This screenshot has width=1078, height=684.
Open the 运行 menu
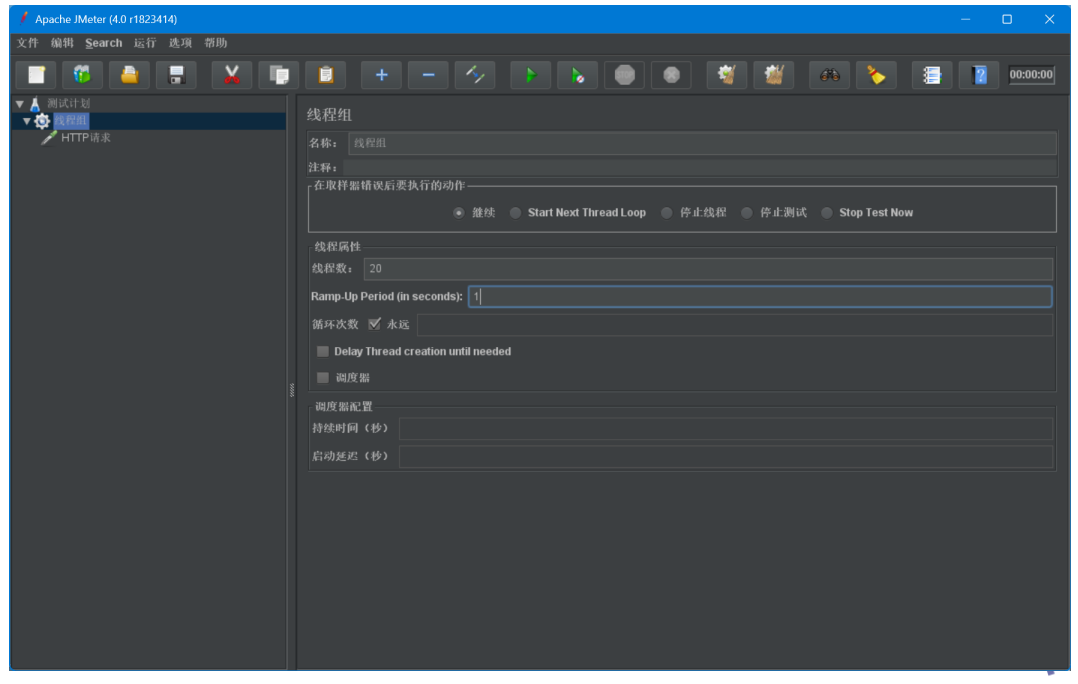tap(144, 43)
